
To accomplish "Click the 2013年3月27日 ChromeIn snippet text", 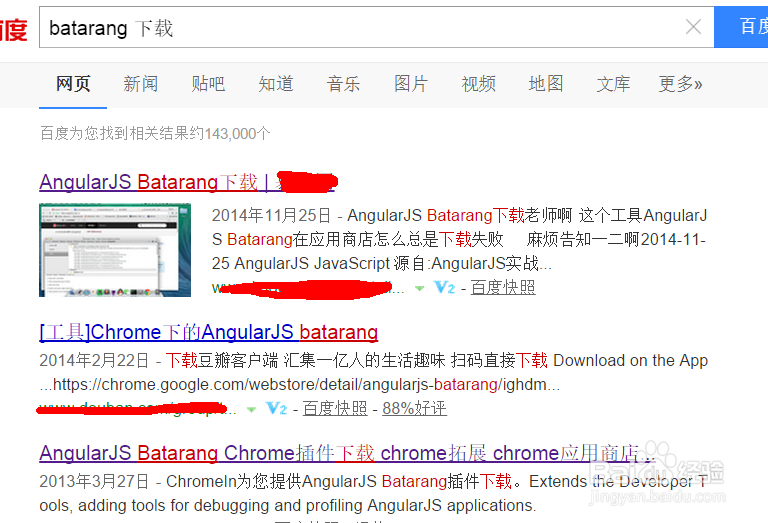I will pos(373,493).
